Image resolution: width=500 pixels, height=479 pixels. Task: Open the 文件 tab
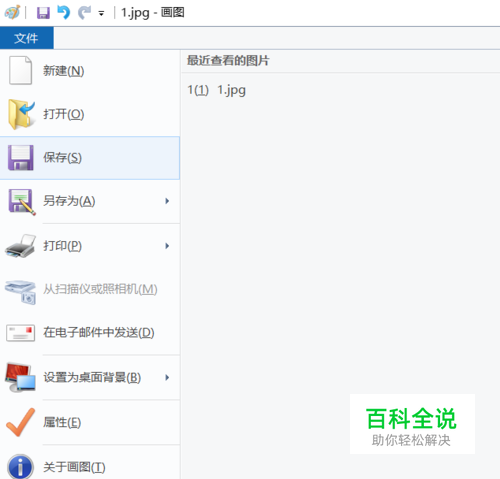click(27, 38)
